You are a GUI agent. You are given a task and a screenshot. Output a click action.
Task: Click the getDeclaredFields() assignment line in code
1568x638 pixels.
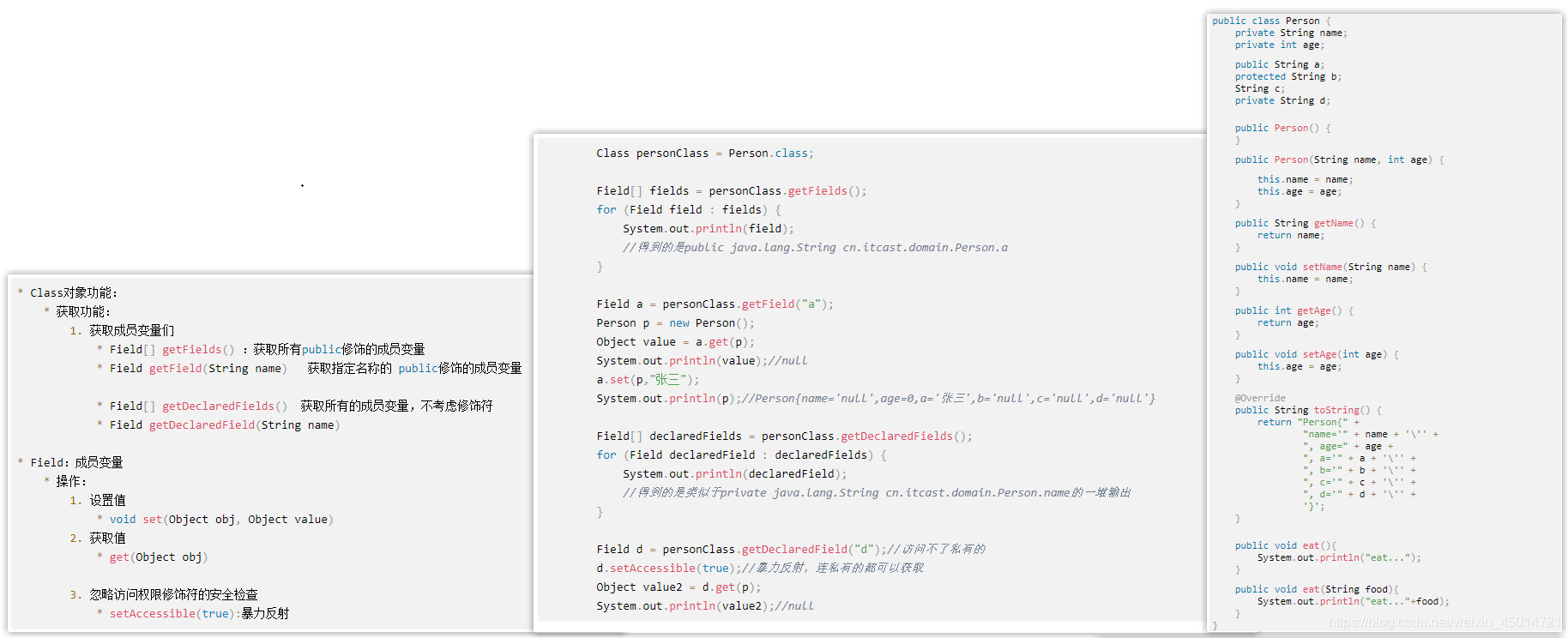click(x=785, y=436)
